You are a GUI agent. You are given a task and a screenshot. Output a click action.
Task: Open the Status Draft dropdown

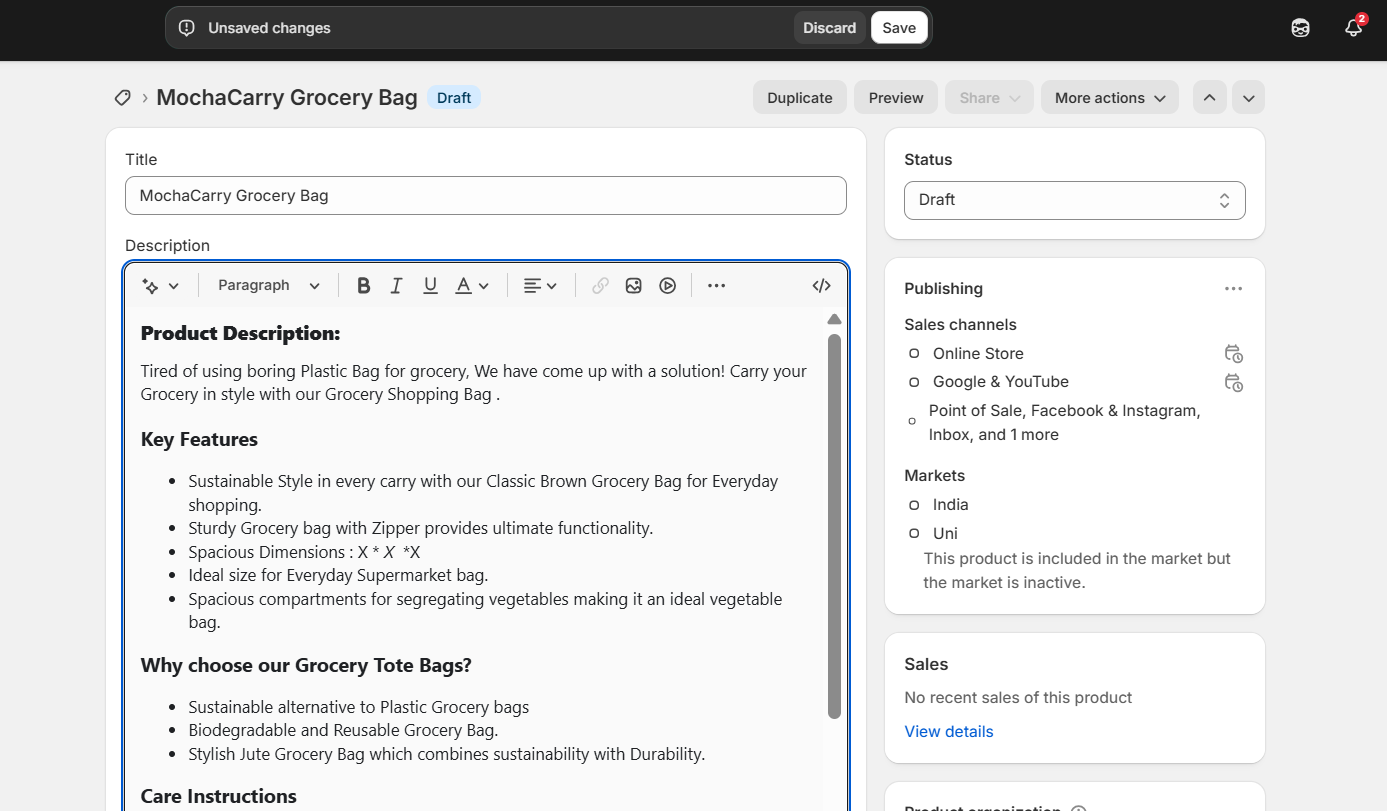[x=1075, y=200]
